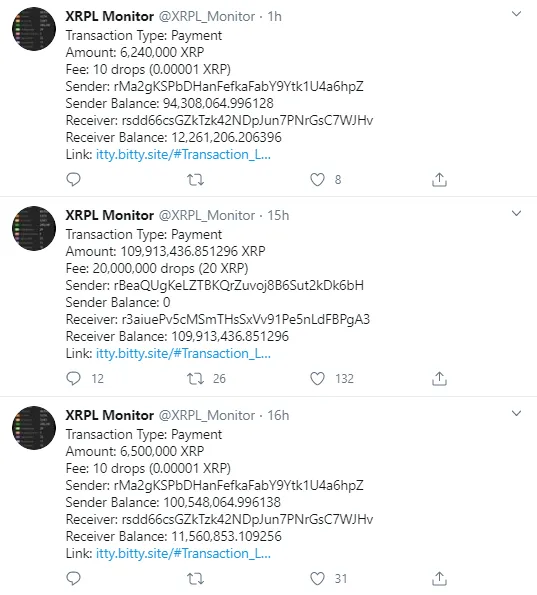Open itty.bitty.site link in 1h tweet
This screenshot has width=537, height=595.
[x=183, y=154]
